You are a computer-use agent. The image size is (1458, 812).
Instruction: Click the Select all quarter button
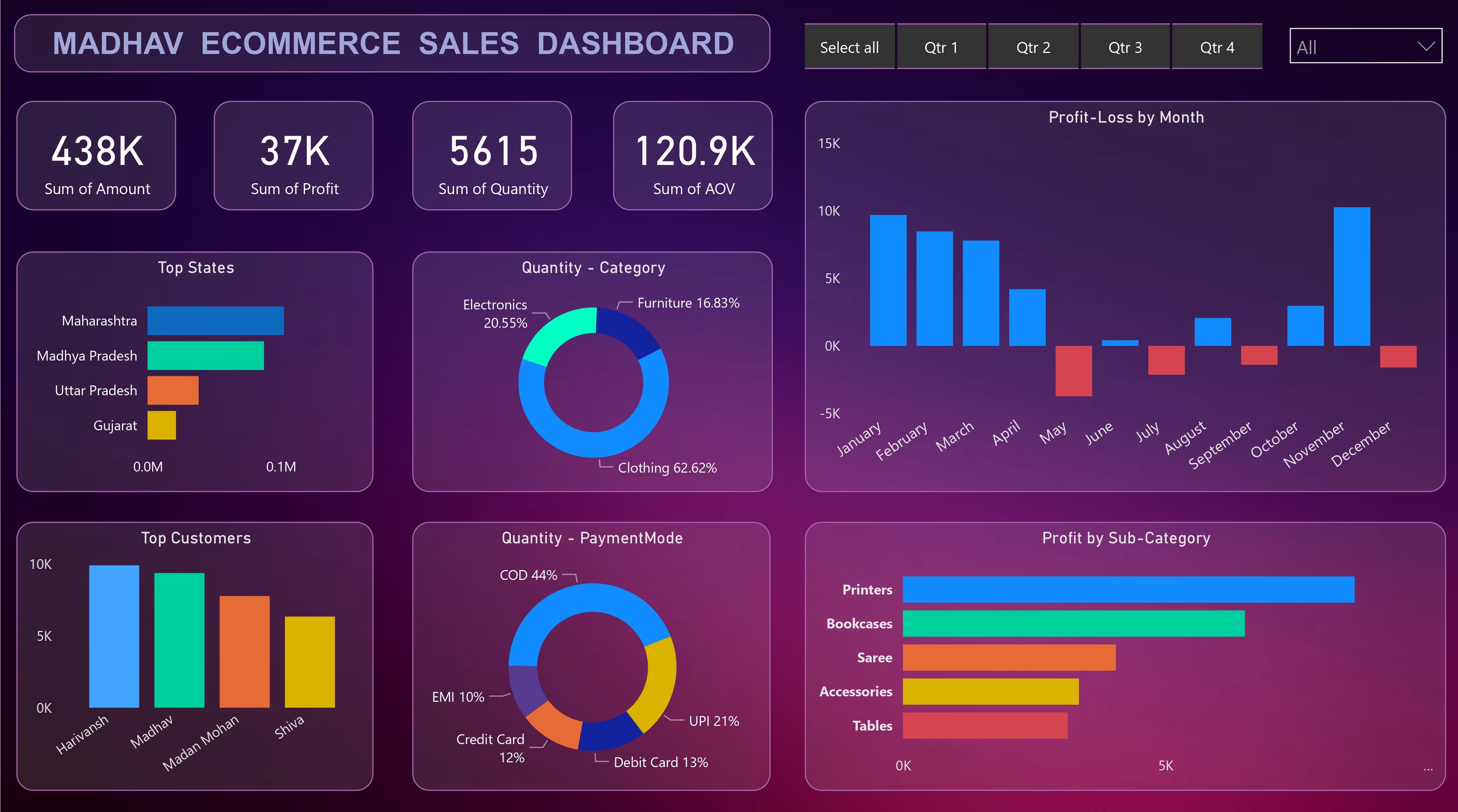click(x=849, y=47)
